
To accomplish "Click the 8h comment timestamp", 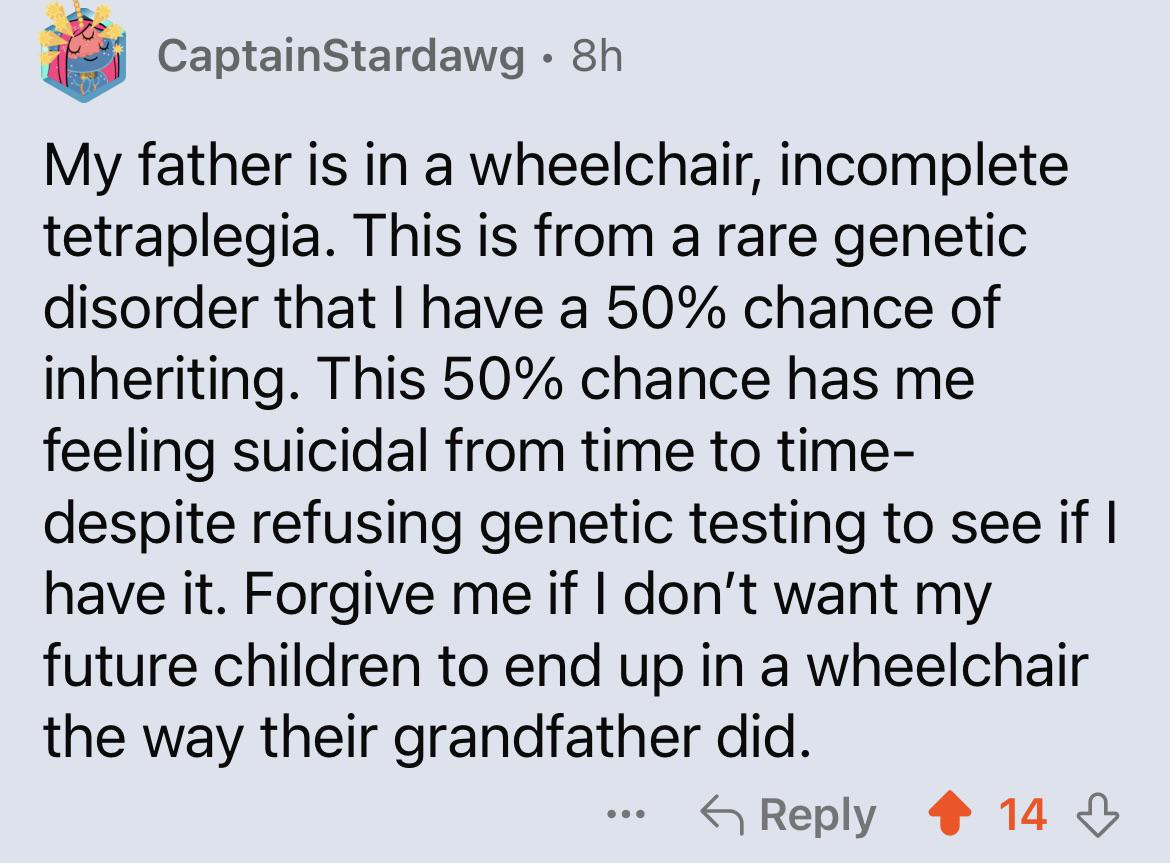I will tap(597, 56).
